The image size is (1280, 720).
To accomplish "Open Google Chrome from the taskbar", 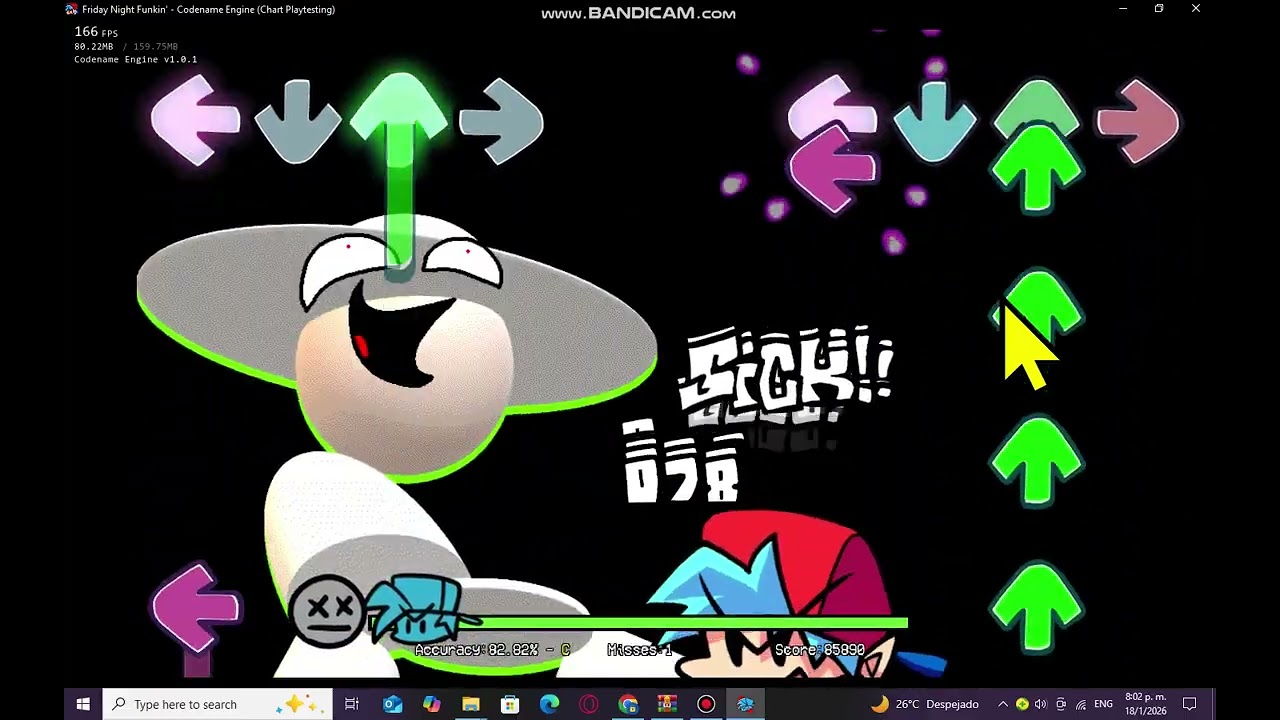I will click(627, 704).
